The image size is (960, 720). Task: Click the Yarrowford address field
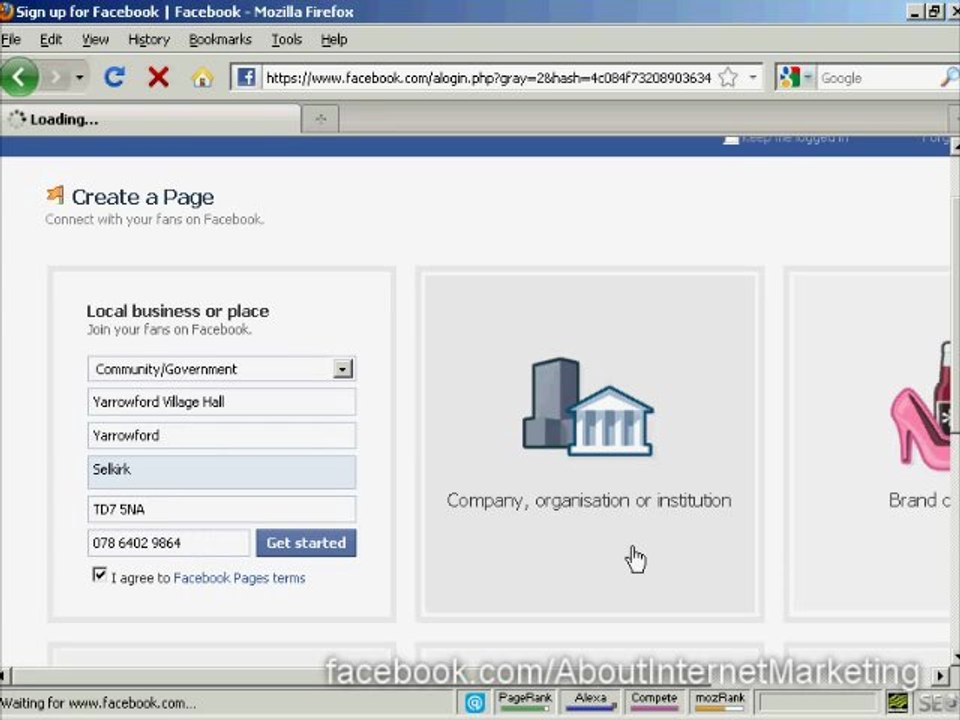pos(221,435)
